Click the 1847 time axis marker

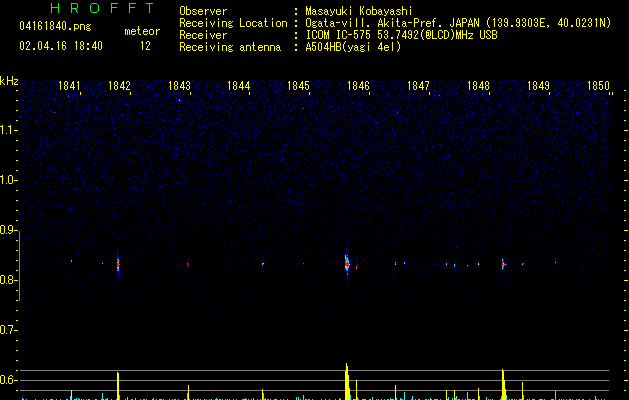coord(418,86)
